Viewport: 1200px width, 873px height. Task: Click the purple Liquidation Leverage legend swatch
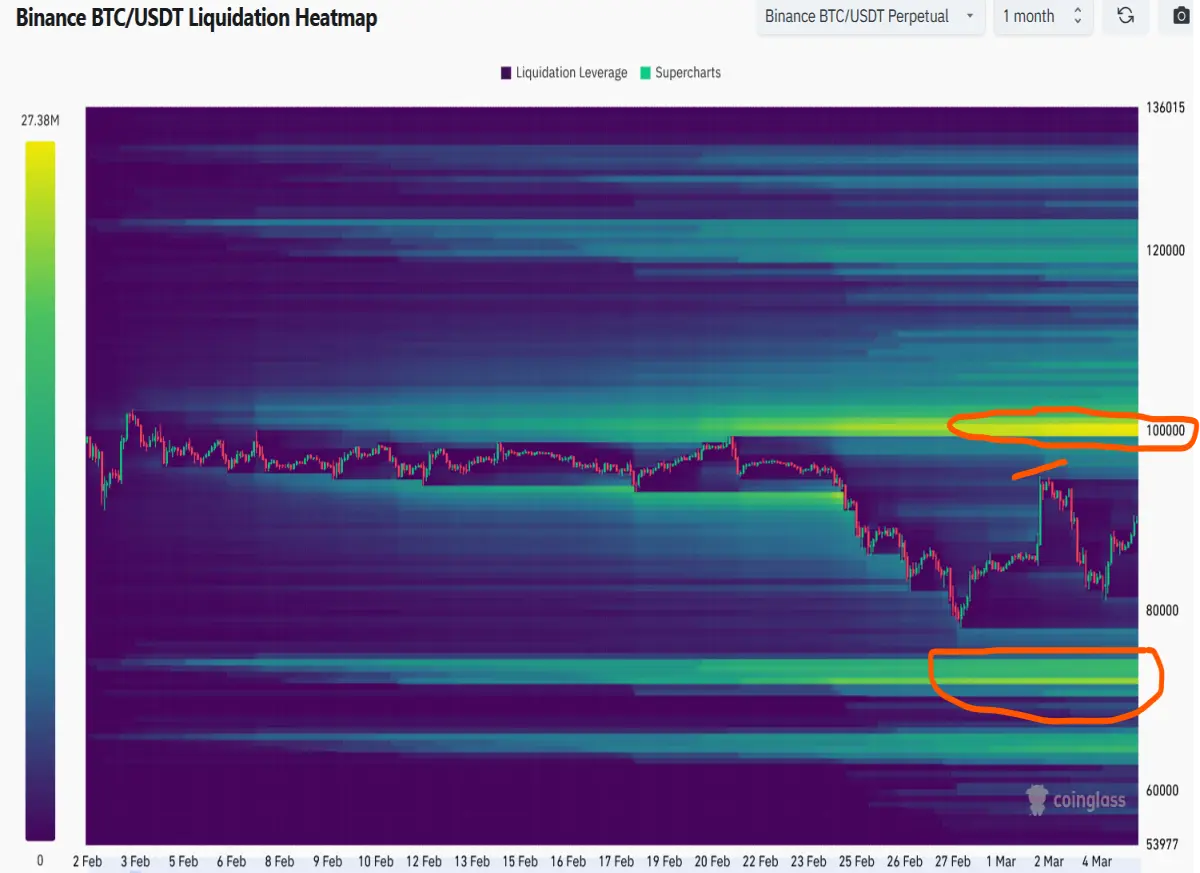(x=506, y=73)
